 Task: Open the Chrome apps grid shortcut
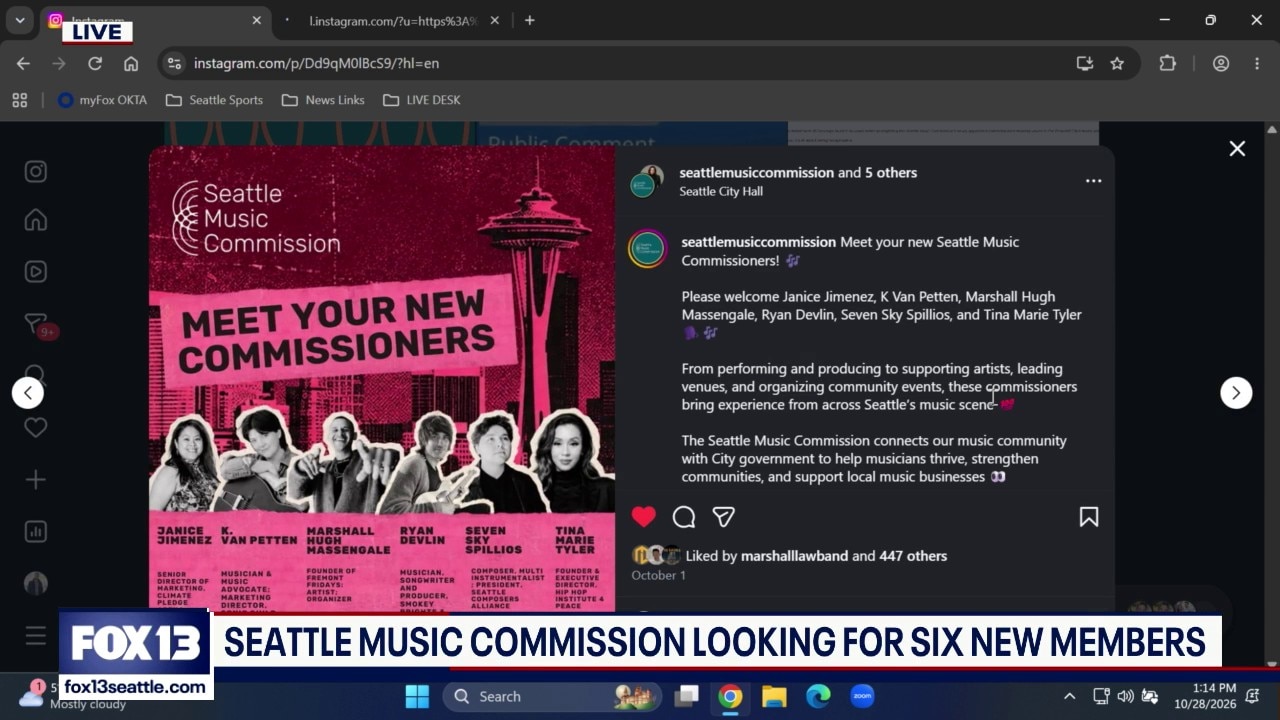[x=19, y=100]
